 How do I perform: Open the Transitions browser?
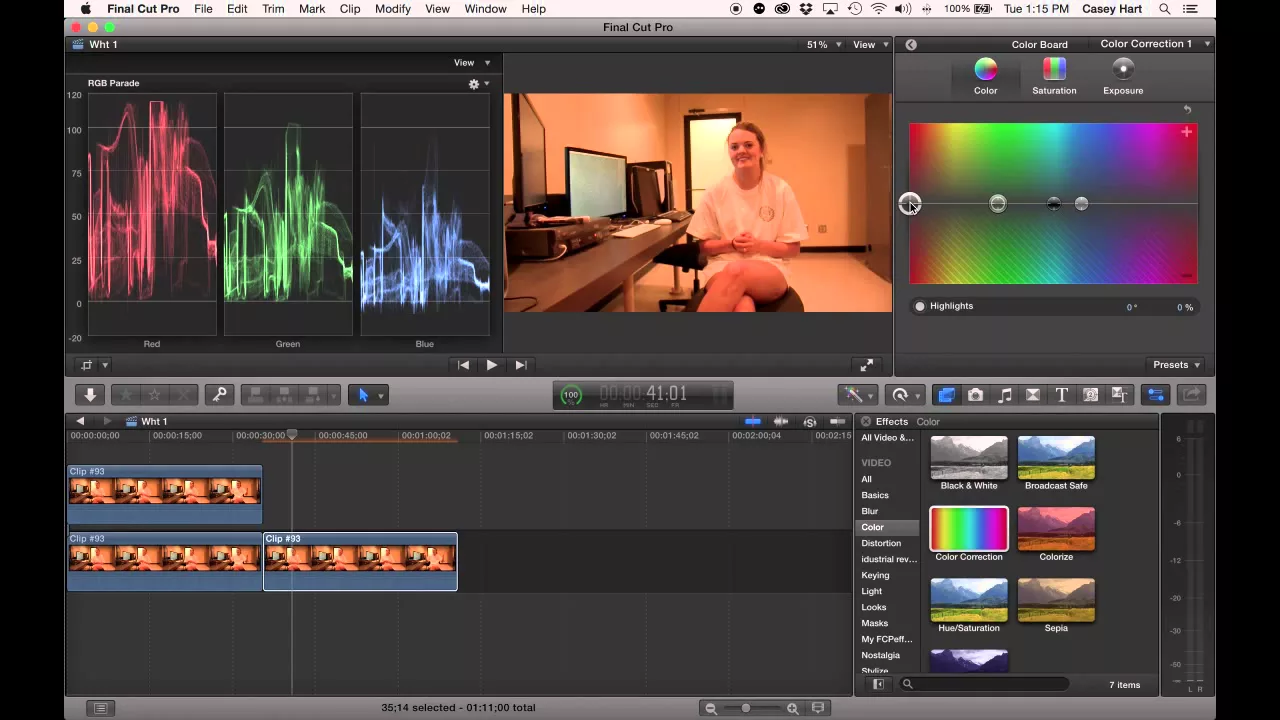(1033, 395)
